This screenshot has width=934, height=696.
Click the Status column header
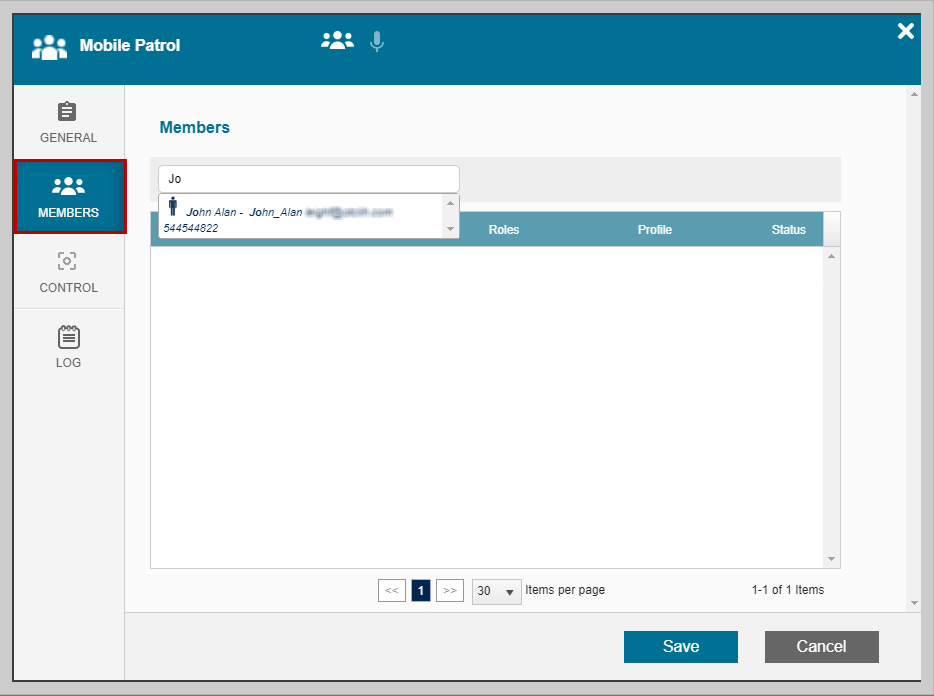coord(789,229)
